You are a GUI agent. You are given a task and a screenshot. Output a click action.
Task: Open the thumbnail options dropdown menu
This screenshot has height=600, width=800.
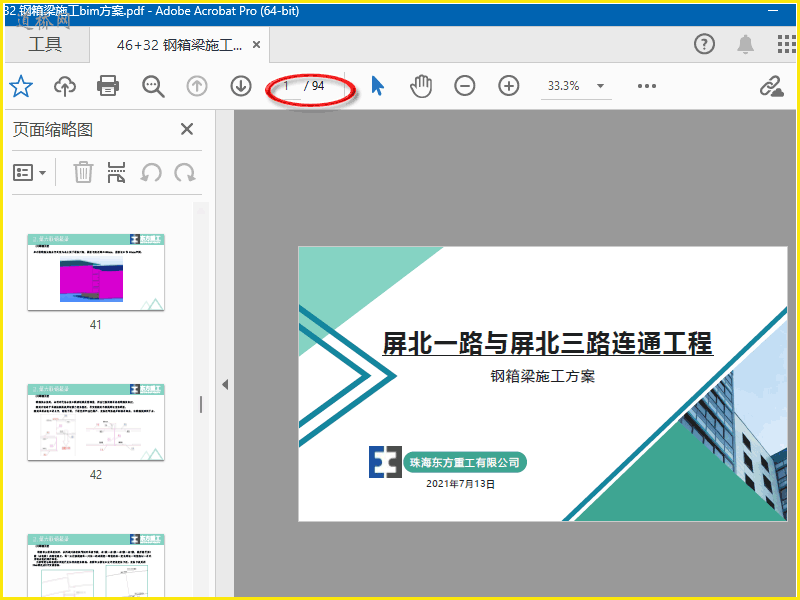click(30, 173)
